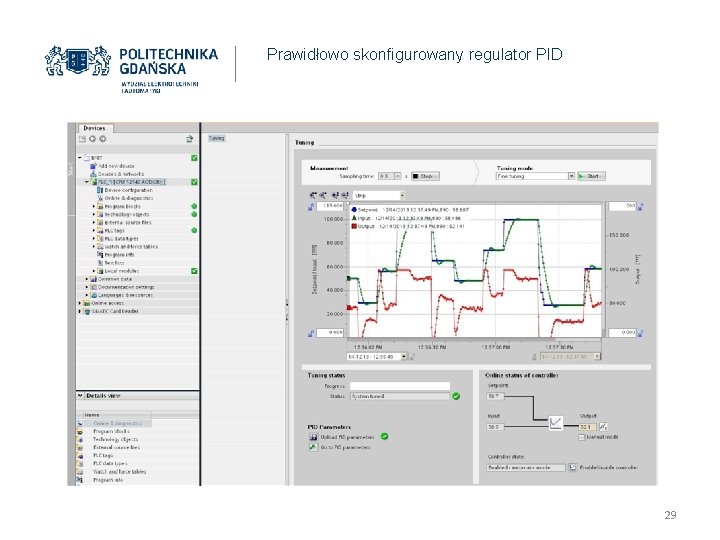720x540 pixels.
Task: Click the export icon at right of Devices toolbar
Action: (190, 139)
